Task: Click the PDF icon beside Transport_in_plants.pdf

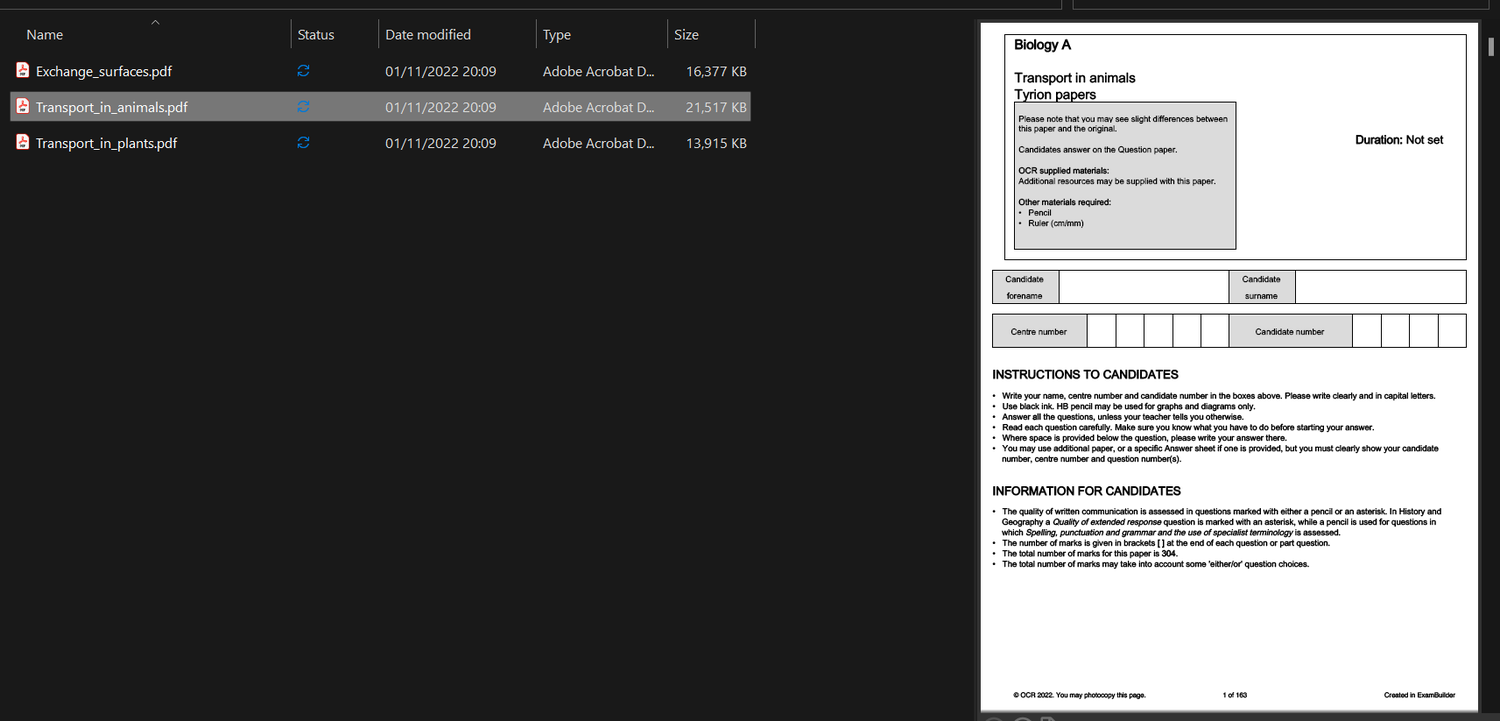Action: [22, 143]
